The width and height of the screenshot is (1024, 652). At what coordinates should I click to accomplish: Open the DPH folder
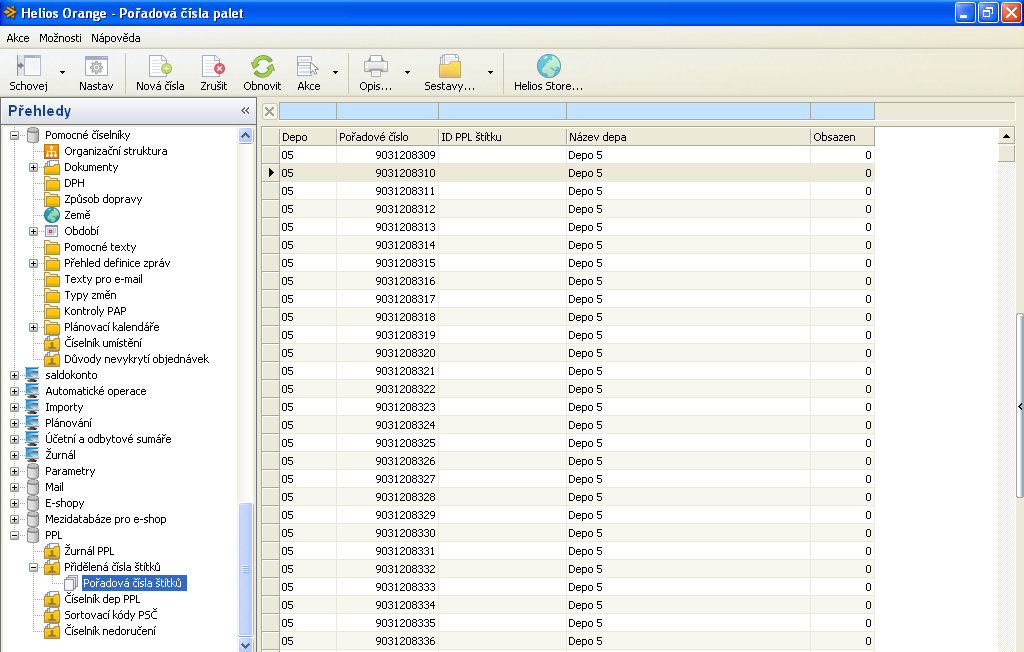point(74,183)
